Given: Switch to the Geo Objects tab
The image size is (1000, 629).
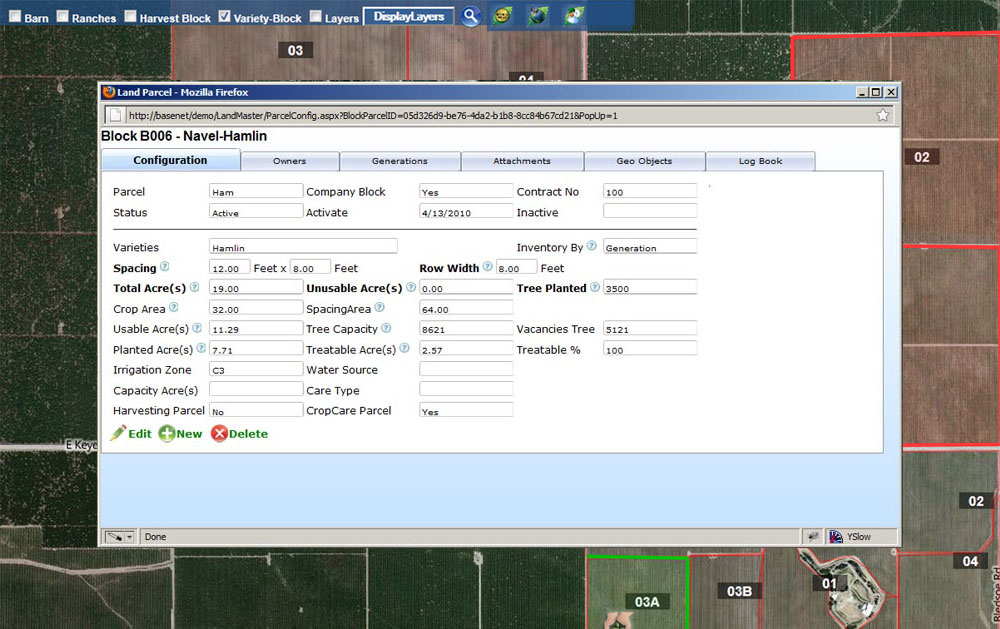Looking at the screenshot, I should 644,161.
